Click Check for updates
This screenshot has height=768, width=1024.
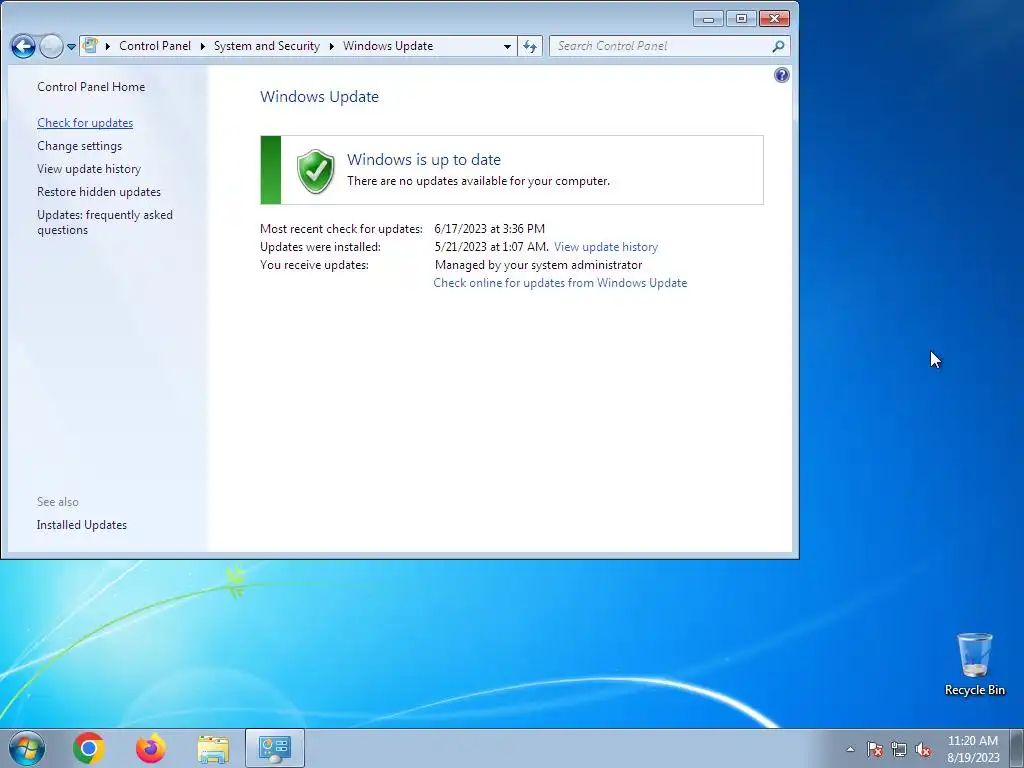[85, 123]
